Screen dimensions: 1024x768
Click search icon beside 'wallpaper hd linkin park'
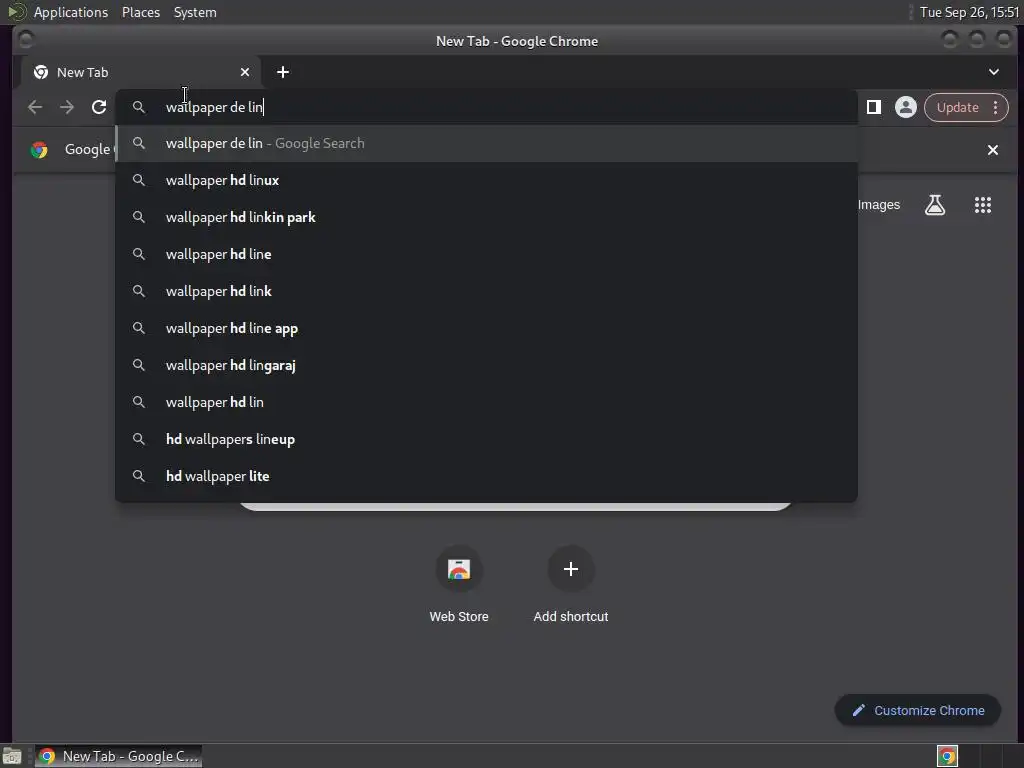(138, 217)
